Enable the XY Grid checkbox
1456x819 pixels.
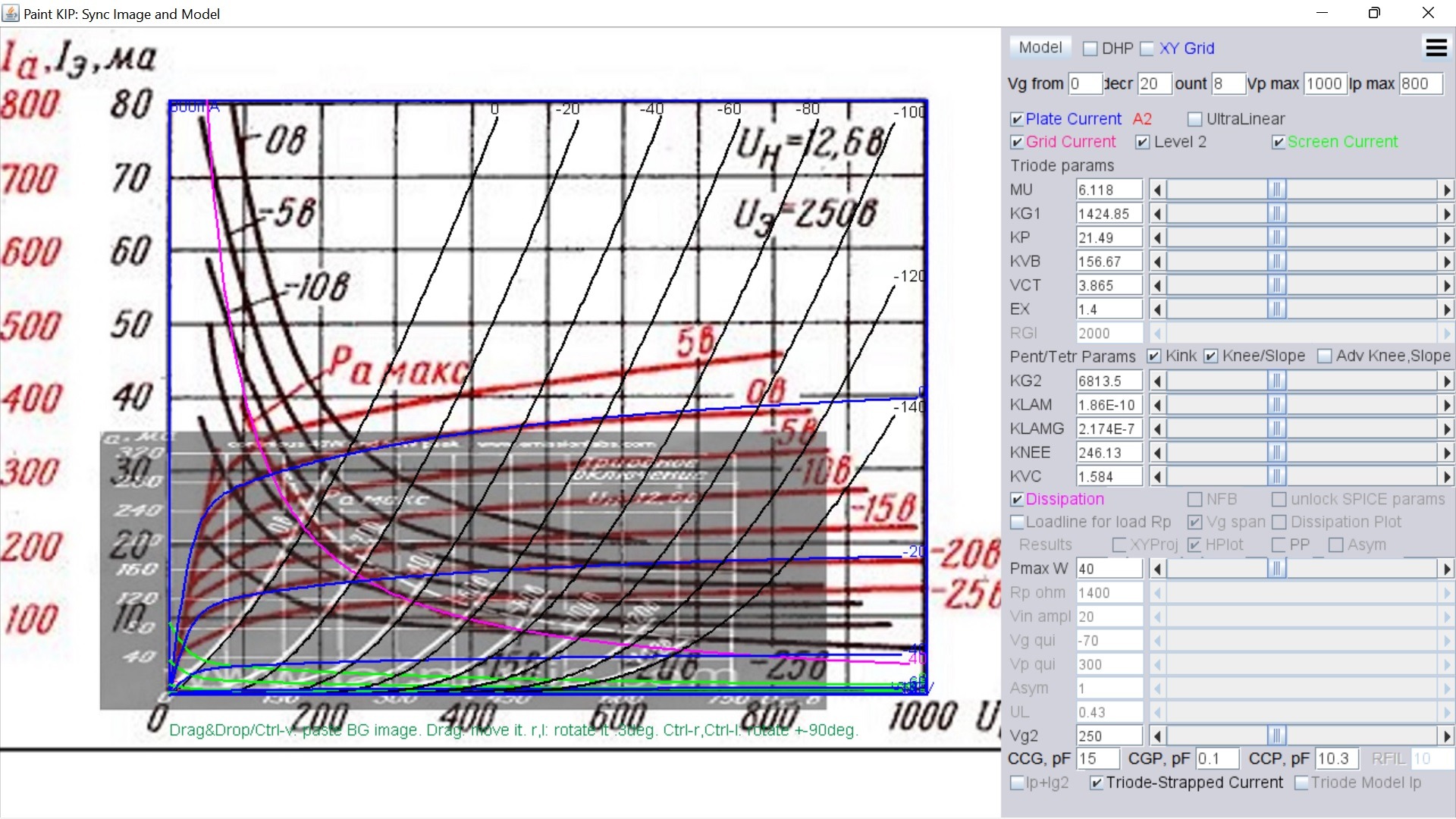pos(1147,49)
